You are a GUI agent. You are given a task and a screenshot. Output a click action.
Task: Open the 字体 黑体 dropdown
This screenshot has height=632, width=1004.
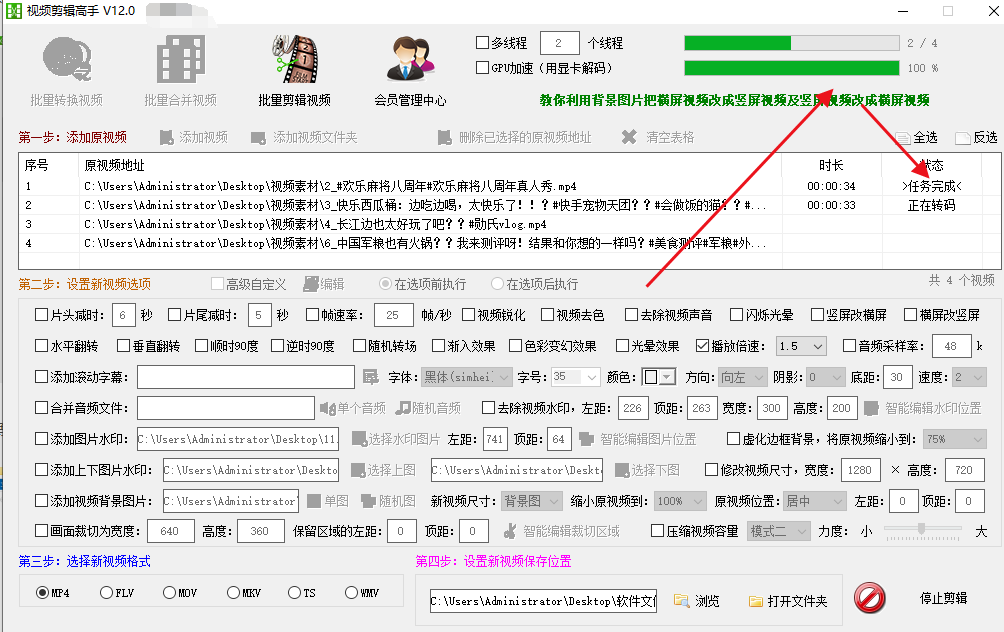coord(467,377)
